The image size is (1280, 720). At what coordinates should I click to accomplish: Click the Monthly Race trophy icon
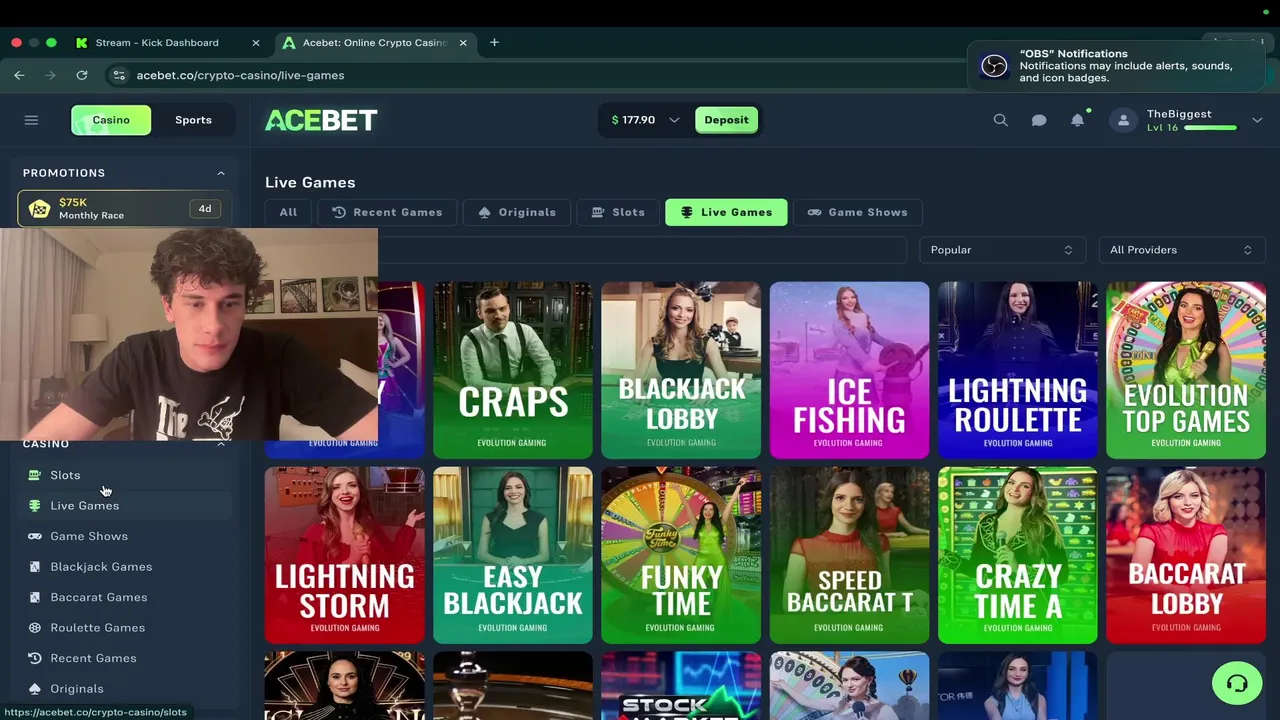coord(39,209)
